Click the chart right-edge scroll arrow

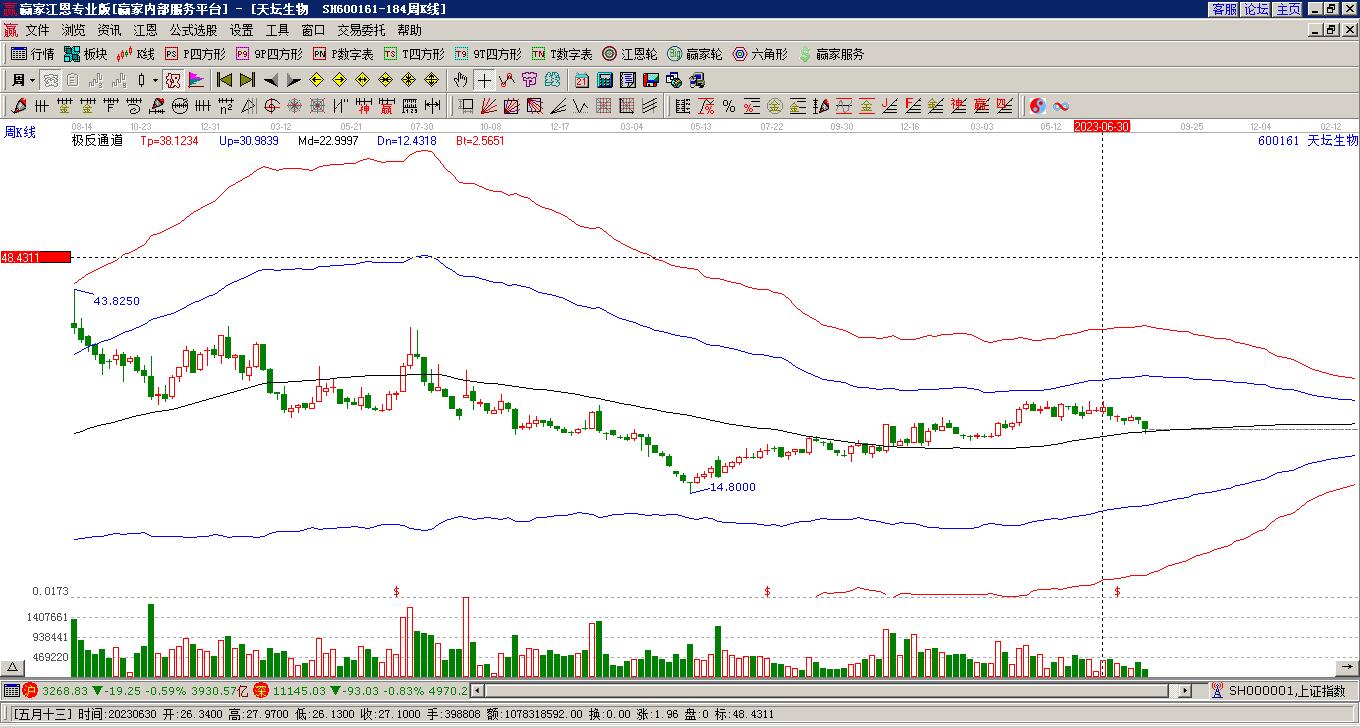click(x=1347, y=668)
